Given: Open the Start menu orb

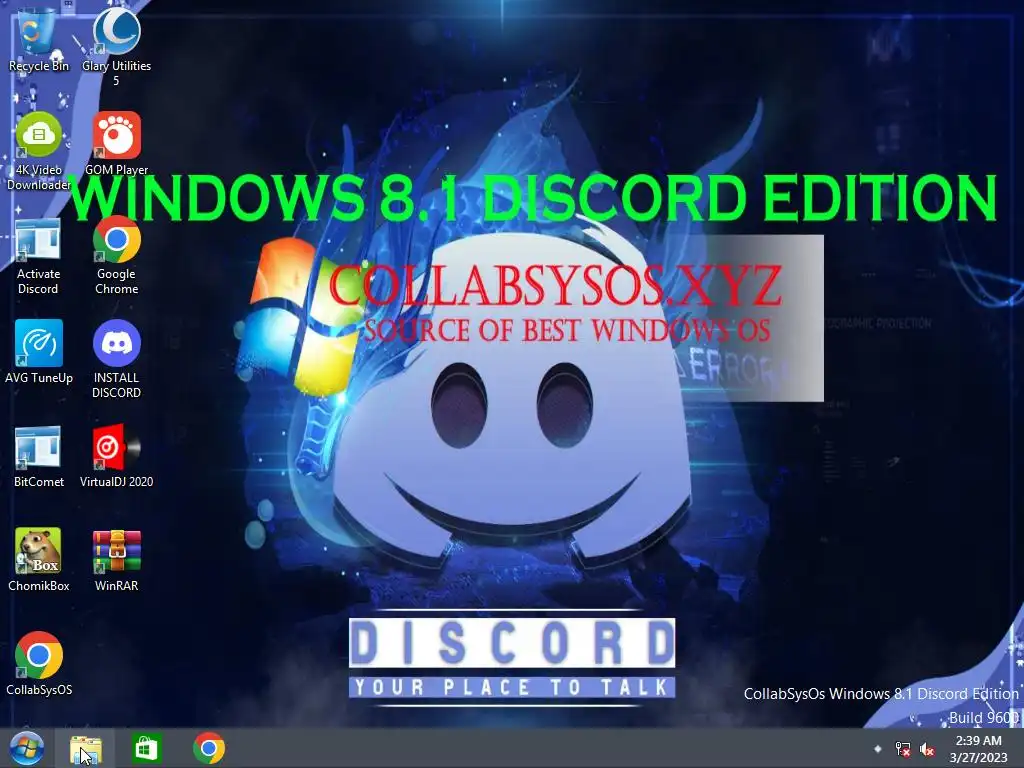Looking at the screenshot, I should pos(27,748).
